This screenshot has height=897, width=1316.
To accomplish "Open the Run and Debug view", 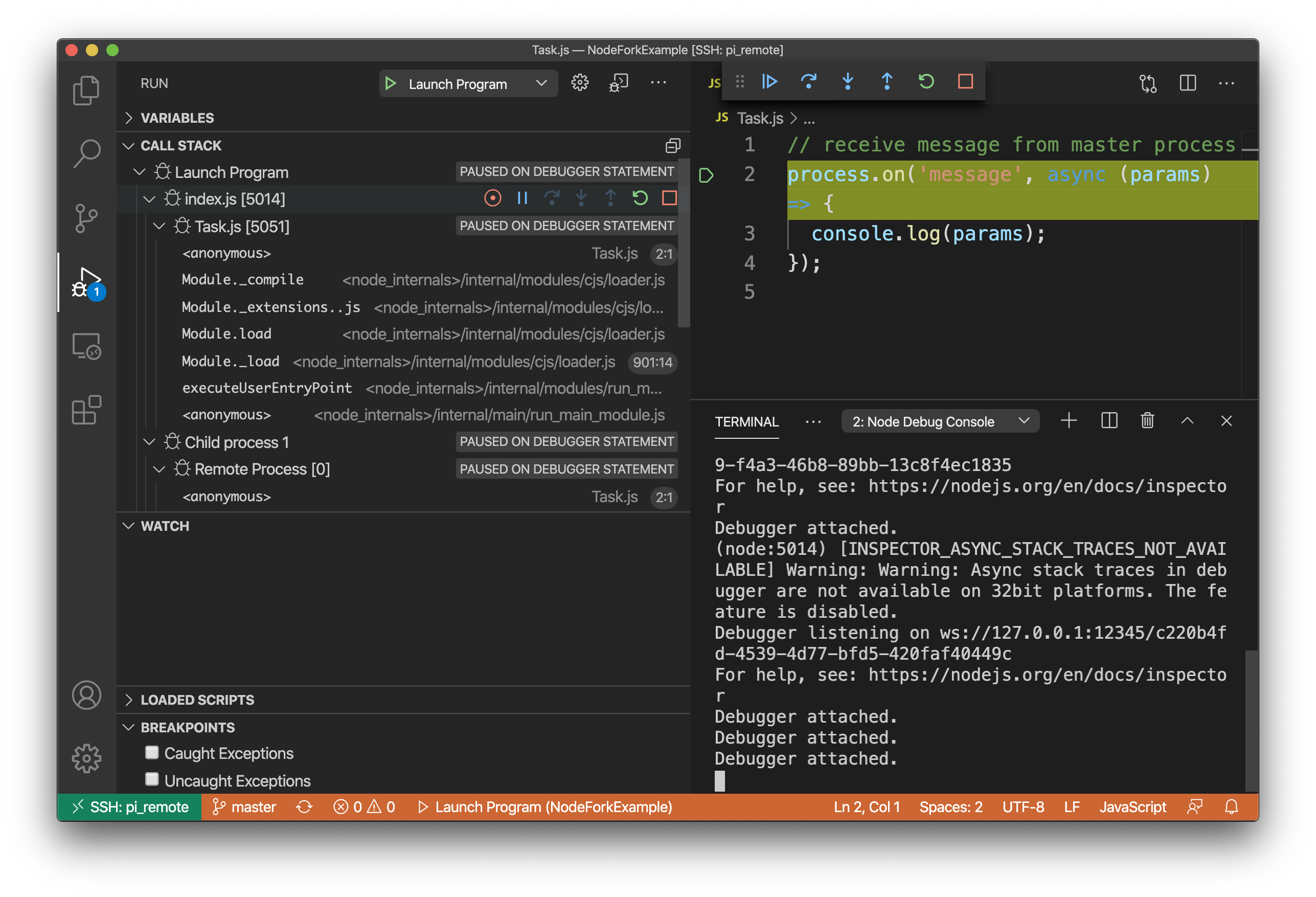I will [x=87, y=283].
